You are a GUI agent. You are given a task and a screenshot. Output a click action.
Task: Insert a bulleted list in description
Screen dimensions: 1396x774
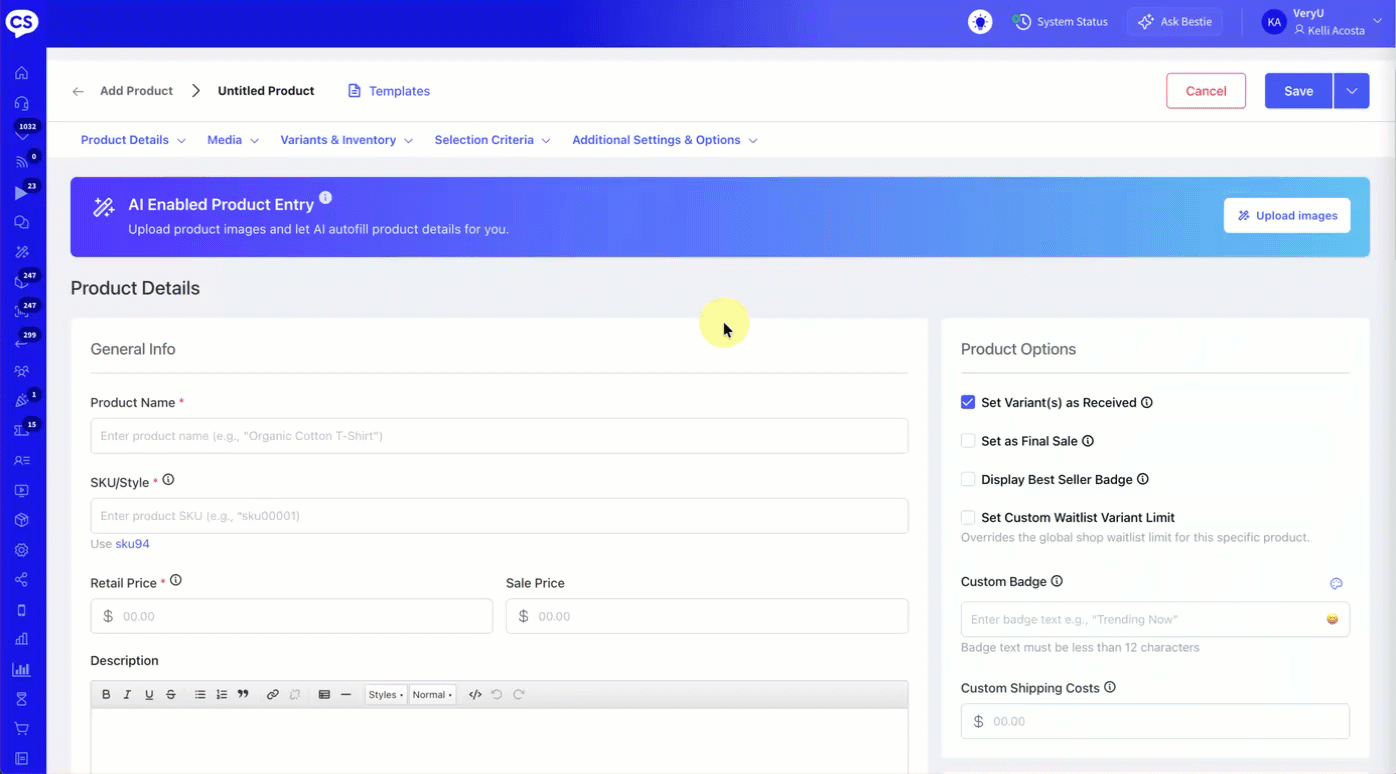(x=200, y=695)
